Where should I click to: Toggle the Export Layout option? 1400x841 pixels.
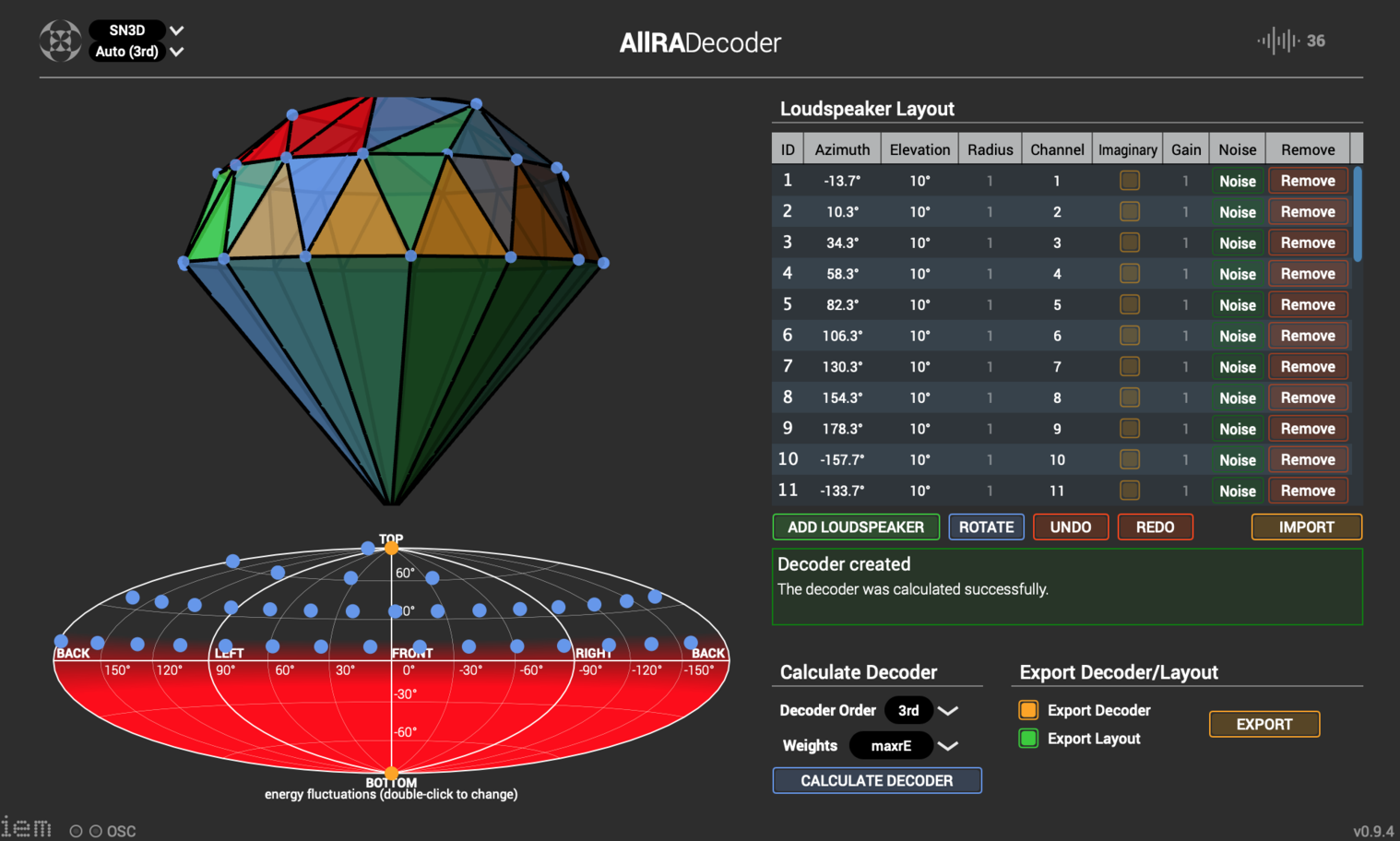coord(1028,739)
